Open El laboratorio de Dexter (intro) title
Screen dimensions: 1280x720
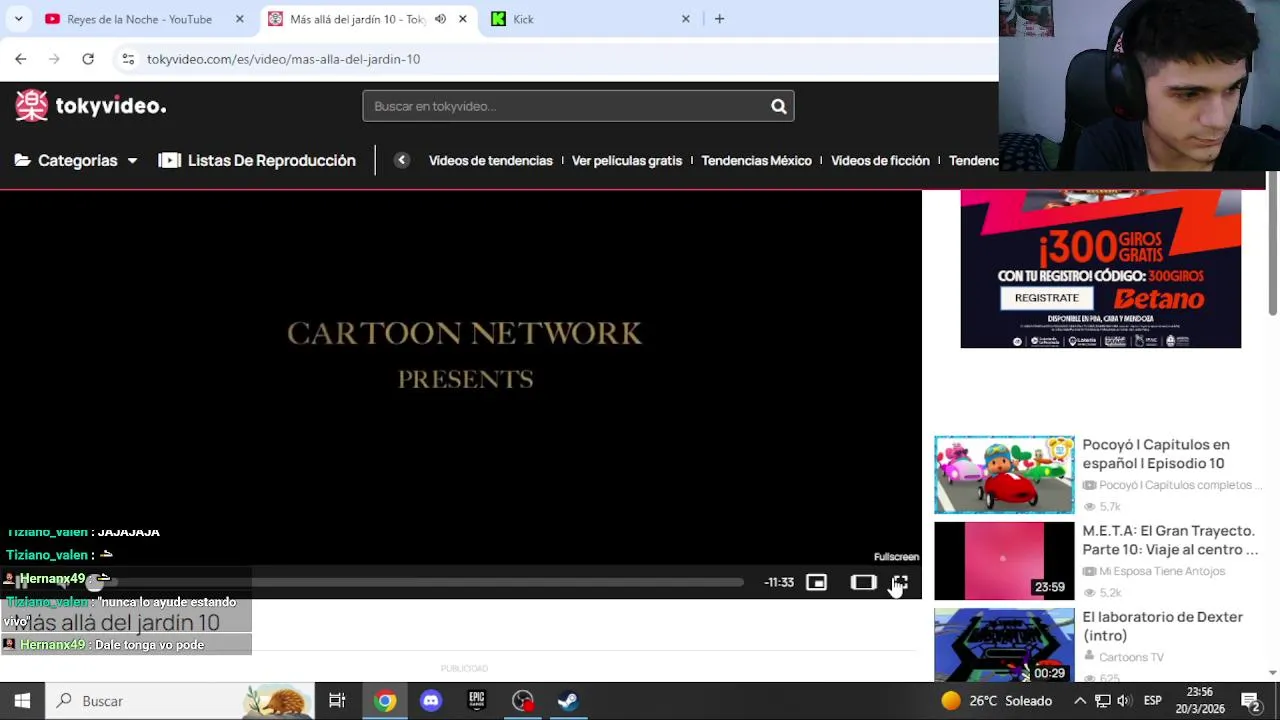[1162, 626]
